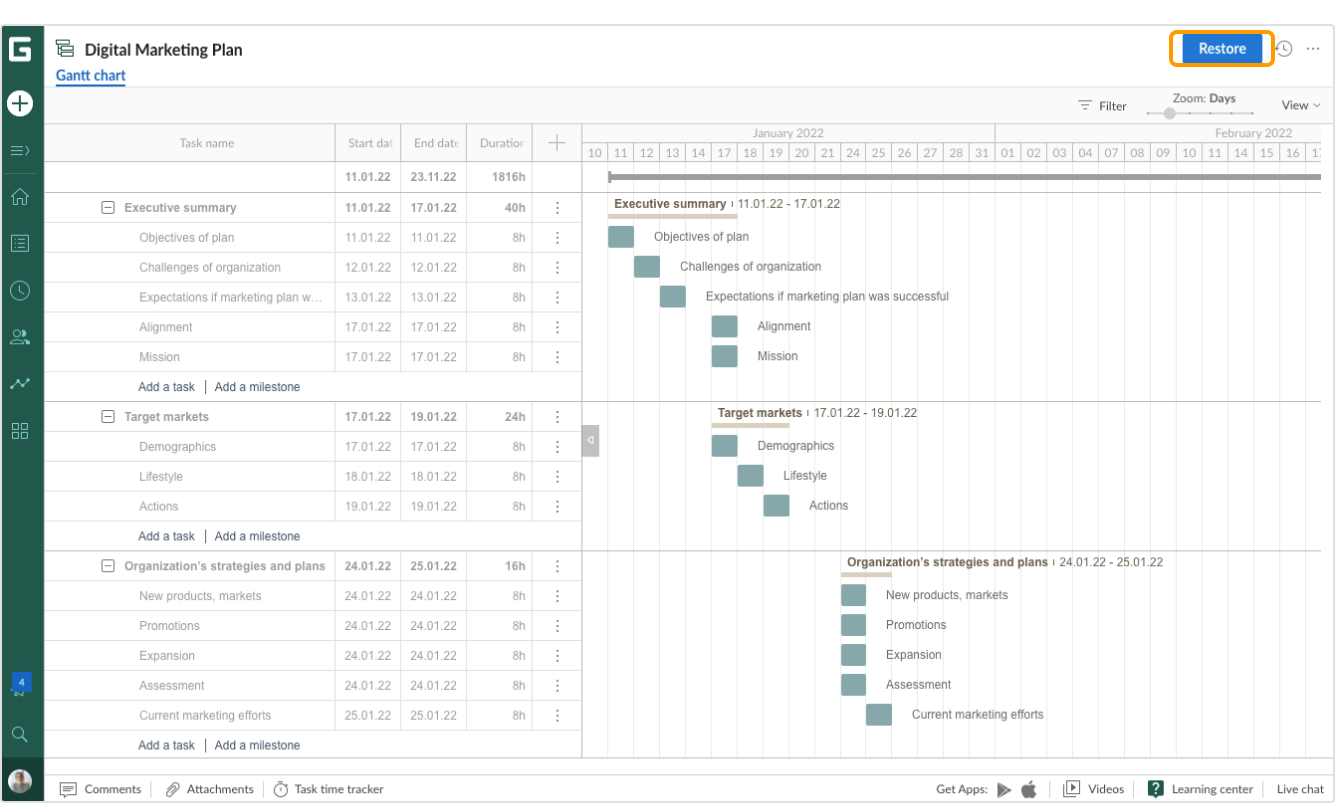
Task: Open the View dropdown
Action: (x=1300, y=105)
